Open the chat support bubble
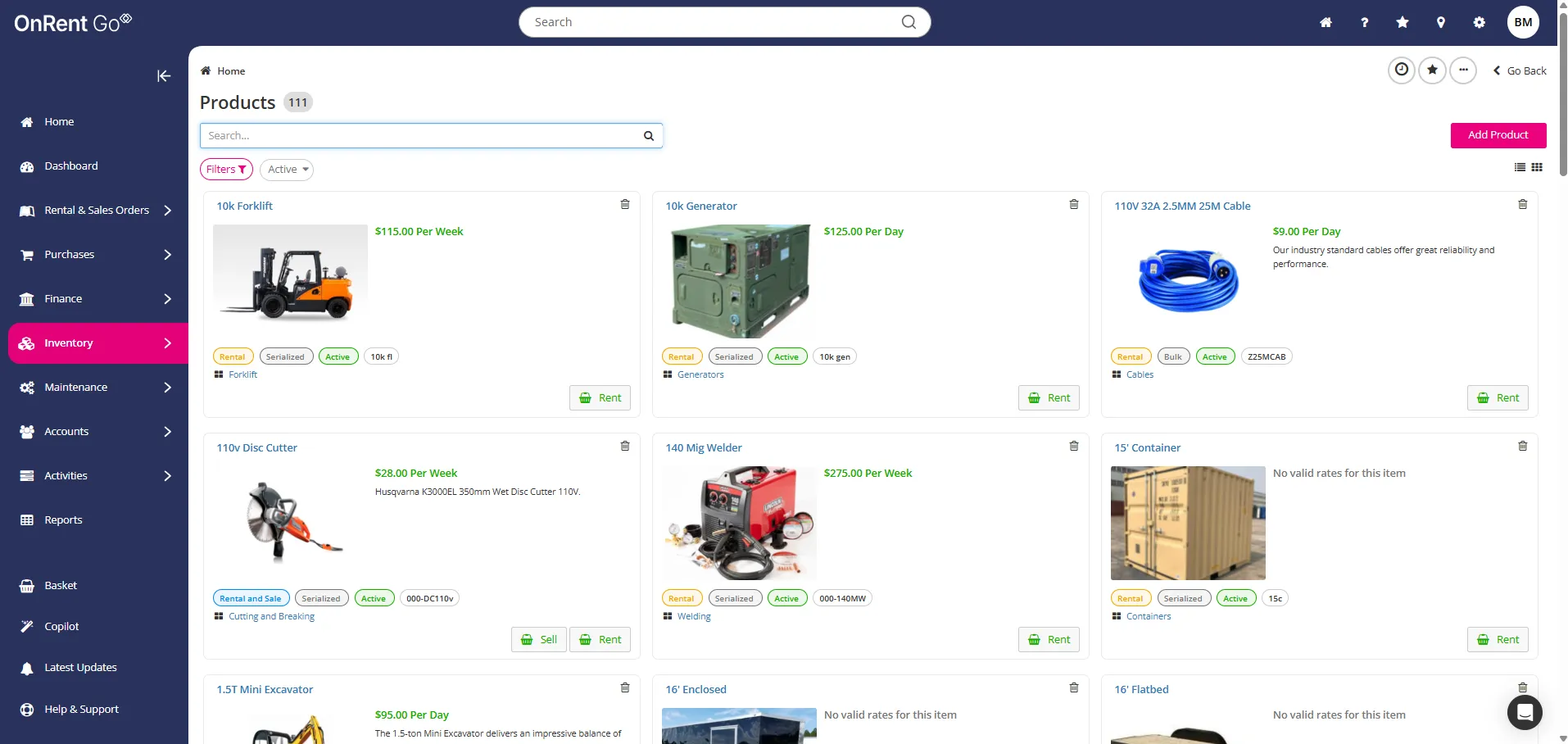The height and width of the screenshot is (744, 1568). point(1525,712)
